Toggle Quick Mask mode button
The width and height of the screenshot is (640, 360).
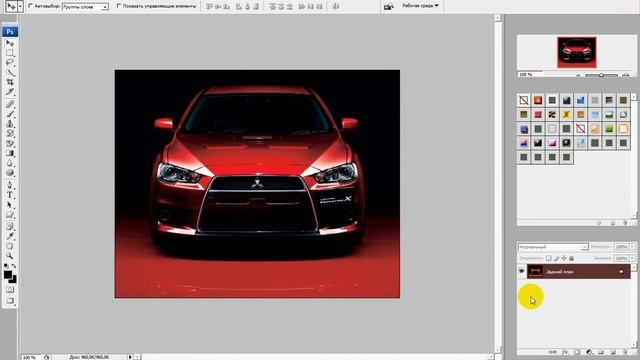10,290
